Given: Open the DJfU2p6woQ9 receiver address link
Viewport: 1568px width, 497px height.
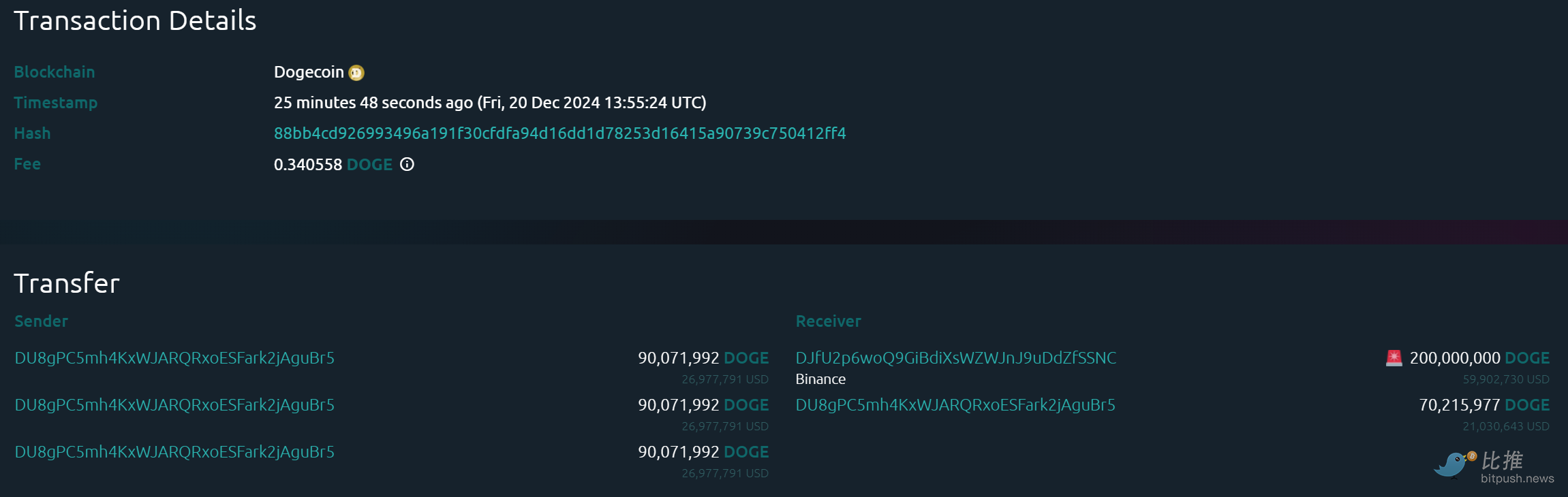Looking at the screenshot, I should click(x=955, y=358).
